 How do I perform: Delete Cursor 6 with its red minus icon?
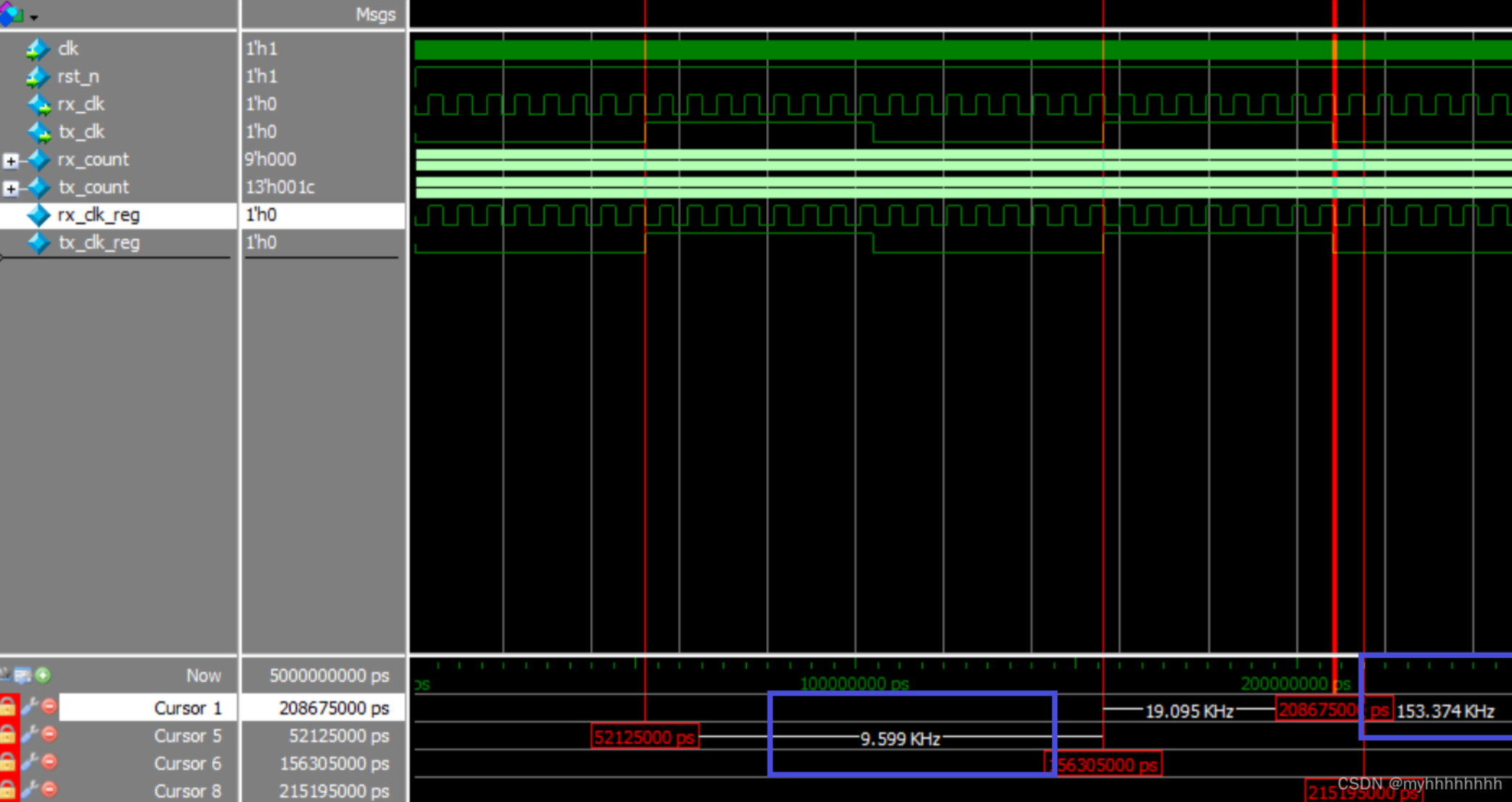click(x=49, y=762)
